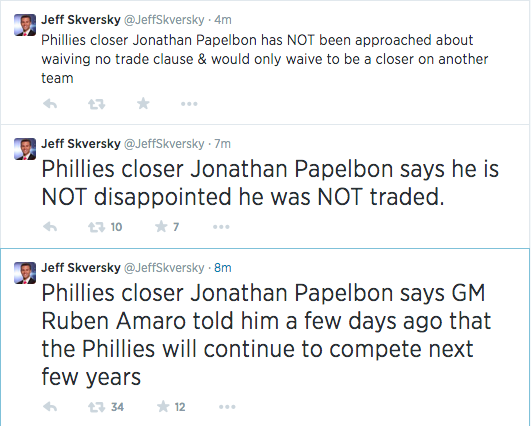Retweet the tweet with 34 retweets
This screenshot has width=531, height=426.
[97, 406]
